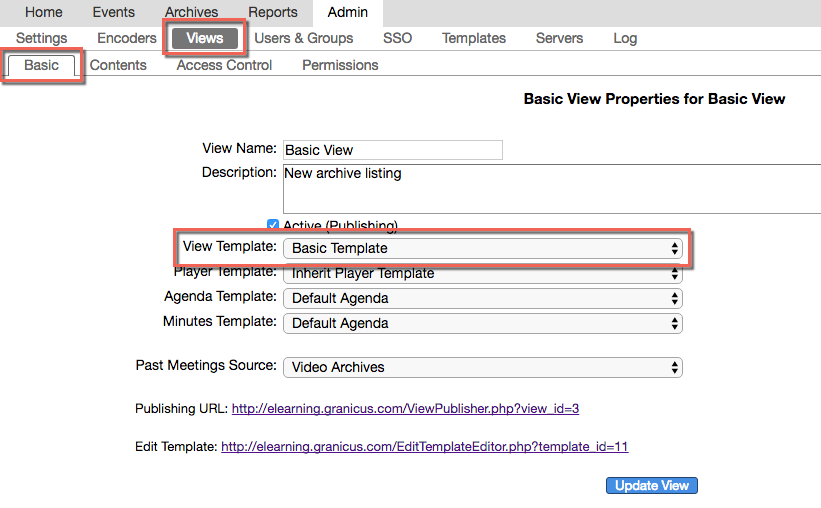Click the Update View button
Screen dimensions: 821x508
click(x=651, y=485)
